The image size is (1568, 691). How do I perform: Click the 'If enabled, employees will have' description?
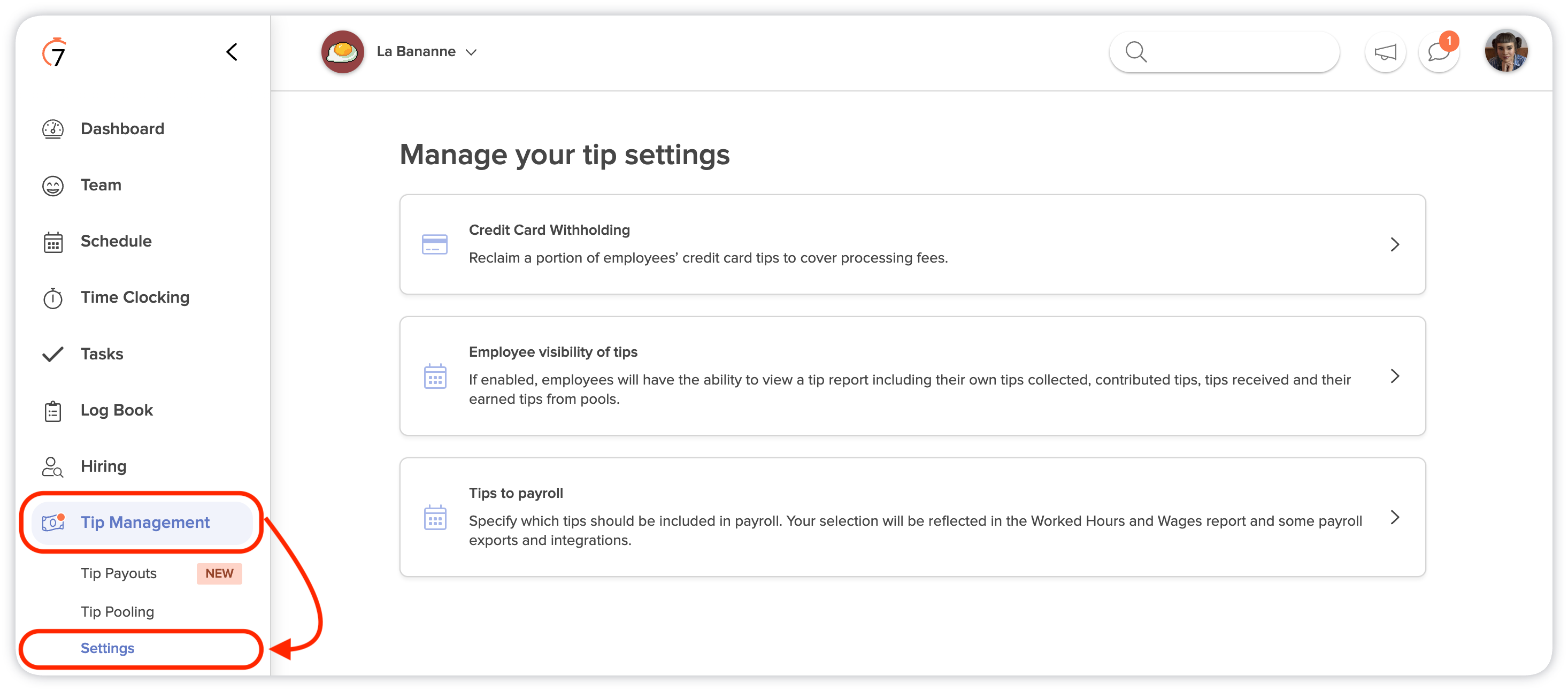(x=909, y=390)
